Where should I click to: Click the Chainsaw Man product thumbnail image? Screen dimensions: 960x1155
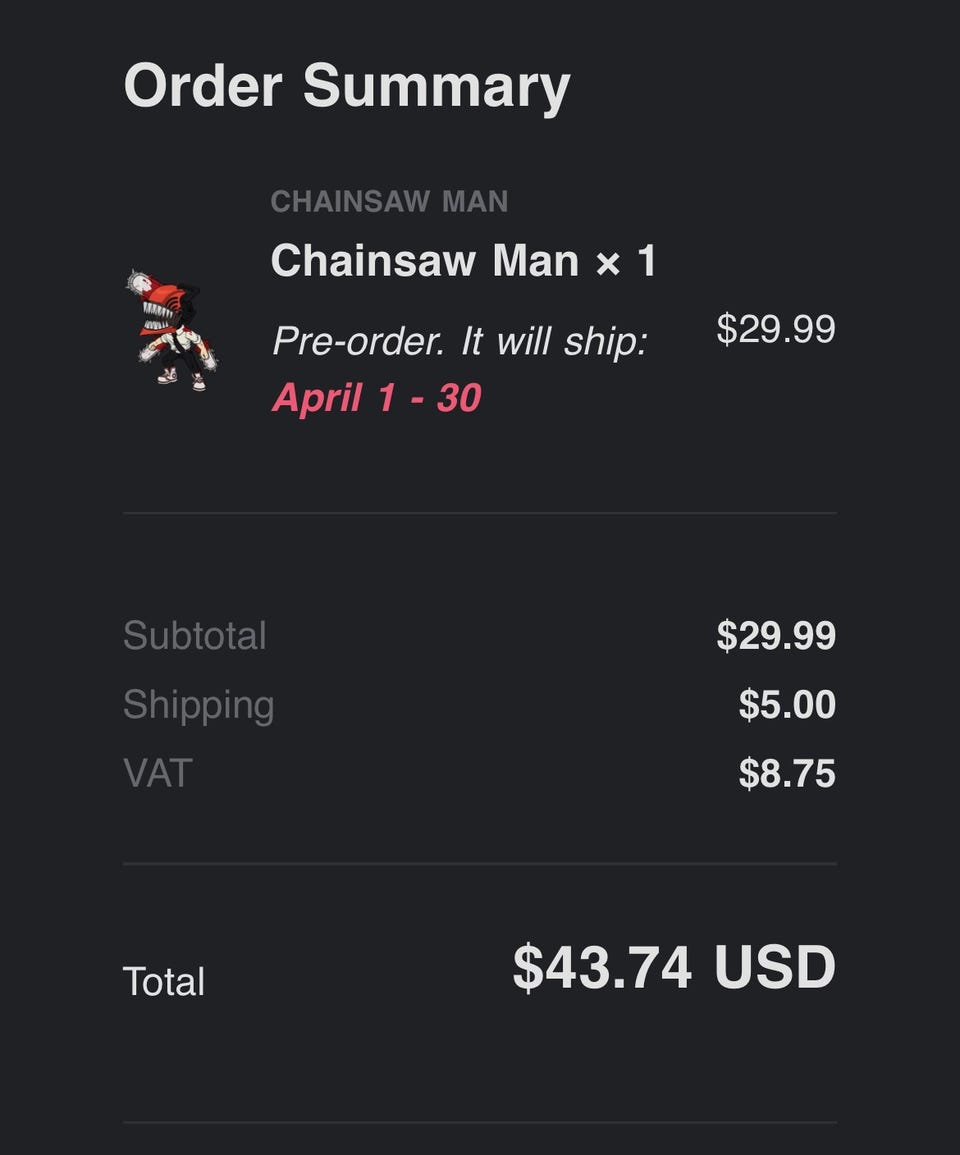coord(172,330)
